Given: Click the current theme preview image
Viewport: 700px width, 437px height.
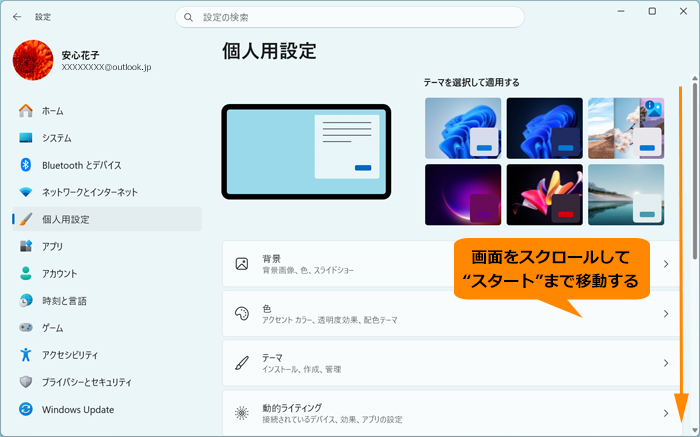Looking at the screenshot, I should coord(306,152).
